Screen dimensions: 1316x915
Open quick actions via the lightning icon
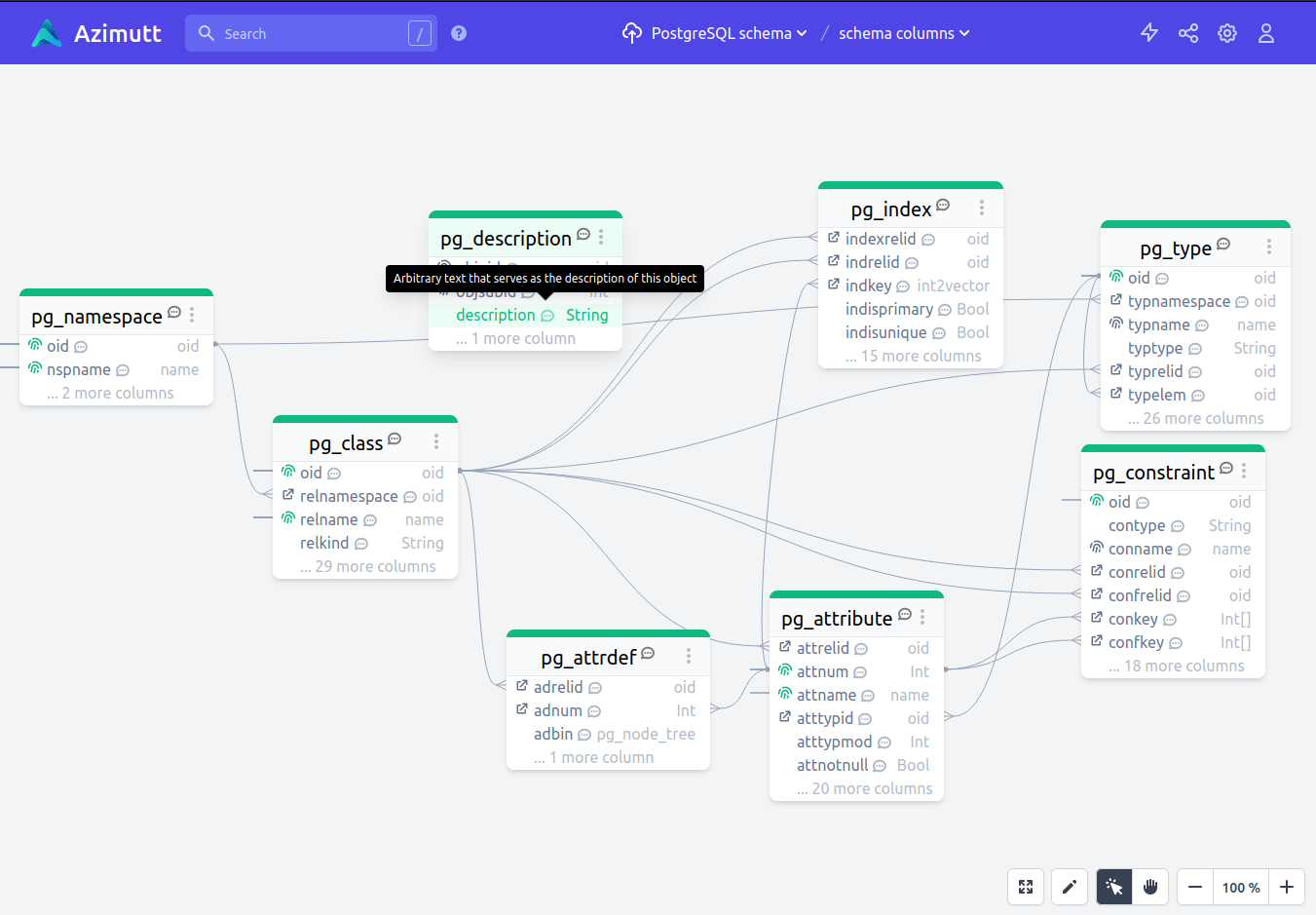point(1148,32)
